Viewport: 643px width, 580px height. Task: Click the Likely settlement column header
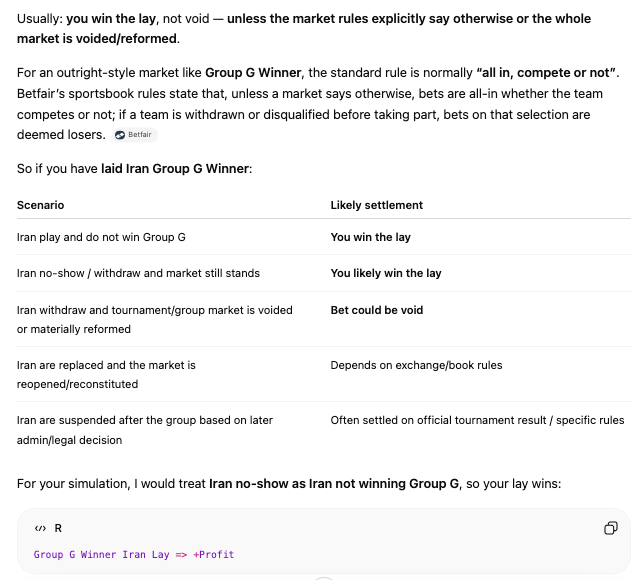(376, 205)
